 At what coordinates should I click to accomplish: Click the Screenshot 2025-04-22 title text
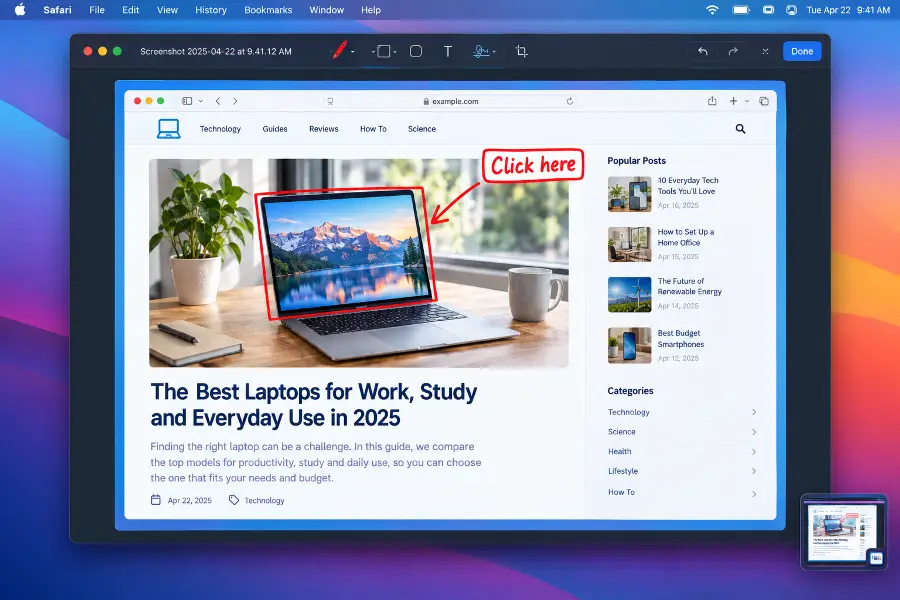(216, 51)
